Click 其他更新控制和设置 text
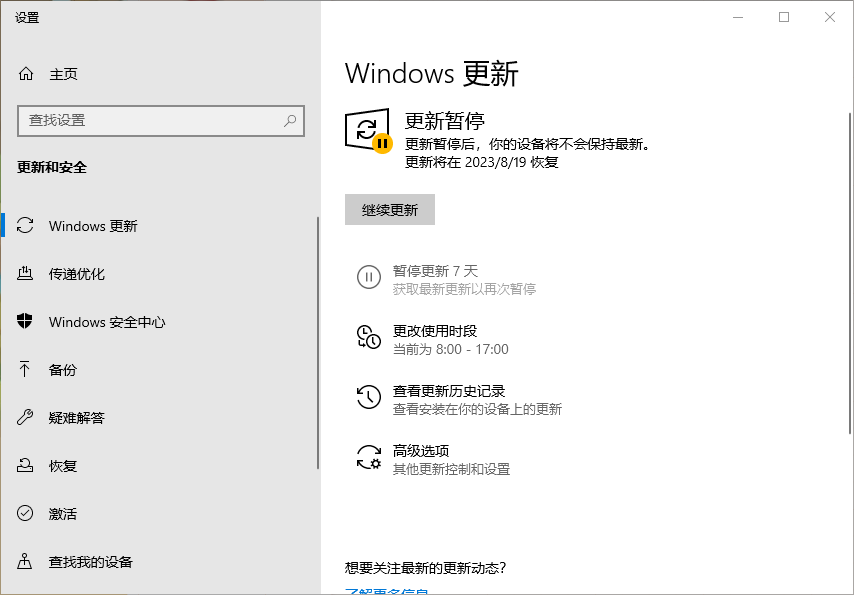This screenshot has width=854, height=595. point(451,469)
